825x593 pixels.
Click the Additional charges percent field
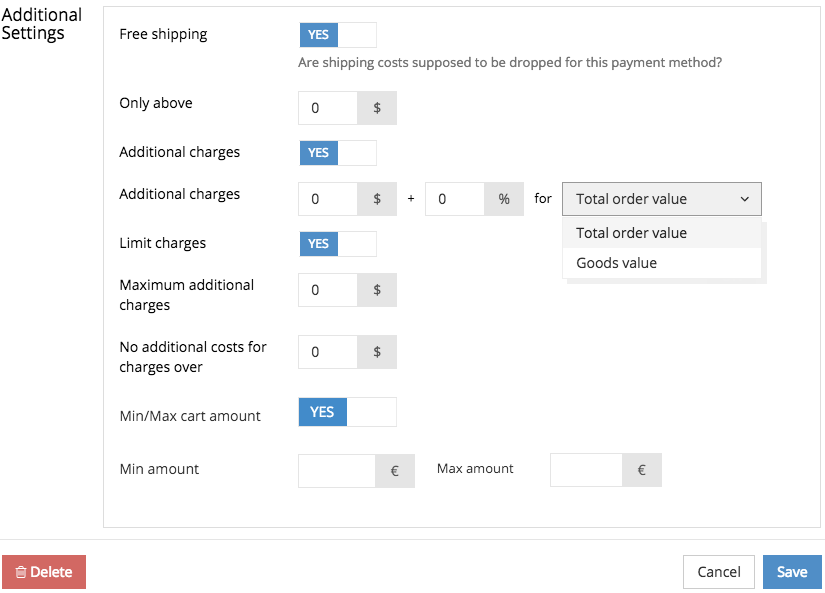(455, 199)
